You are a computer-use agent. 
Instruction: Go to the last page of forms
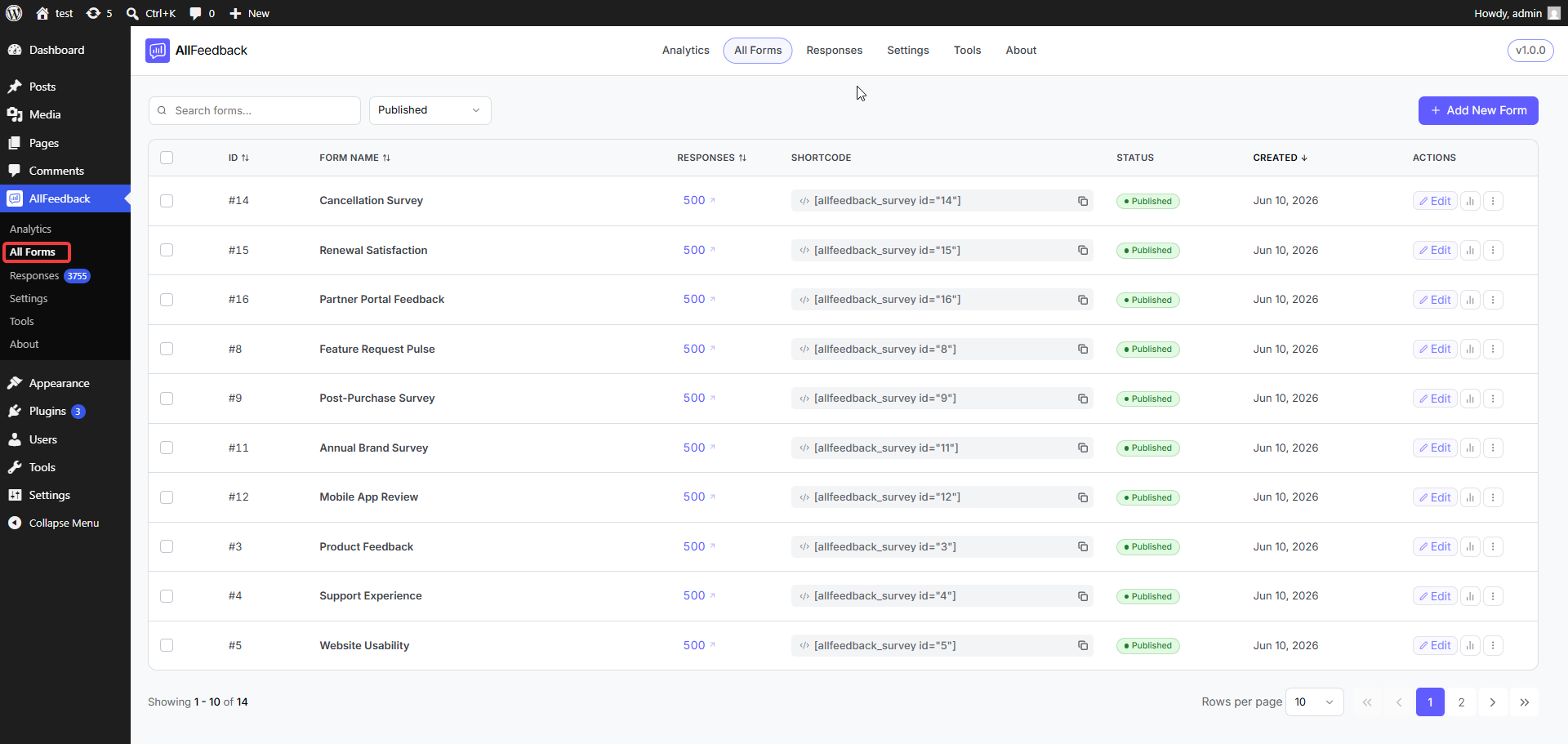coord(1524,702)
